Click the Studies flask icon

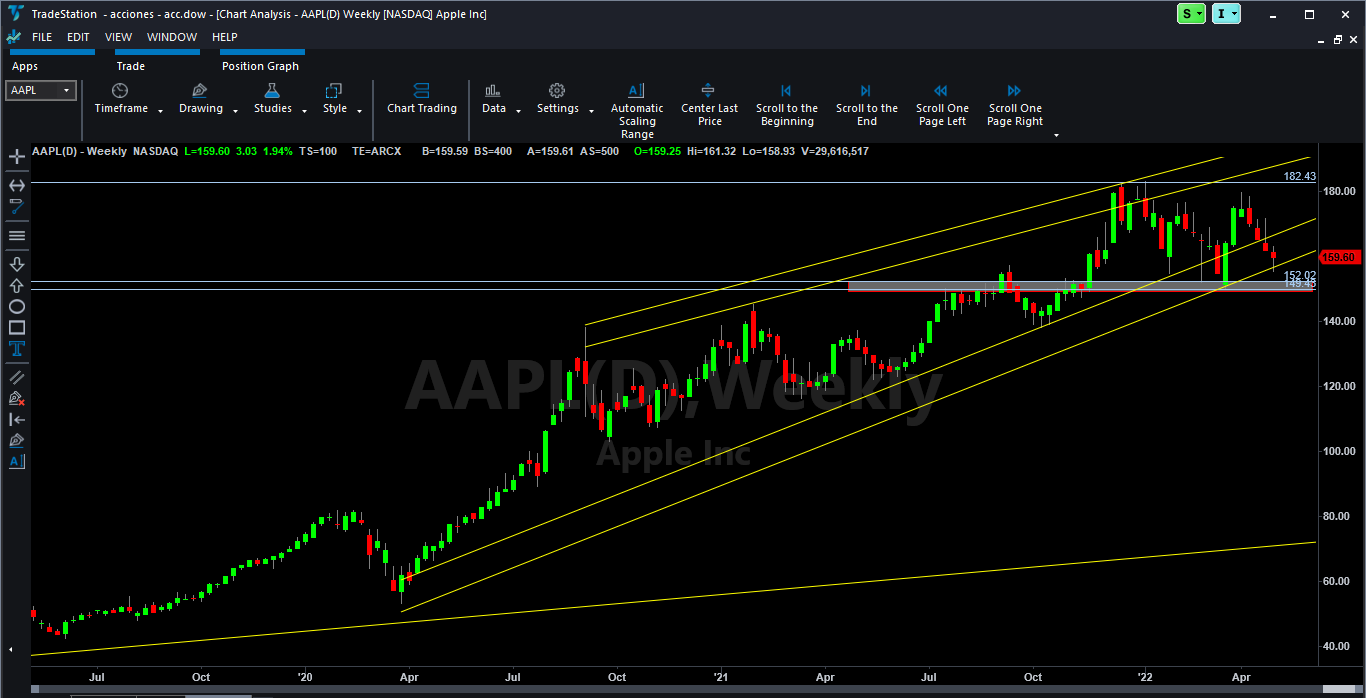pyautogui.click(x=272, y=90)
